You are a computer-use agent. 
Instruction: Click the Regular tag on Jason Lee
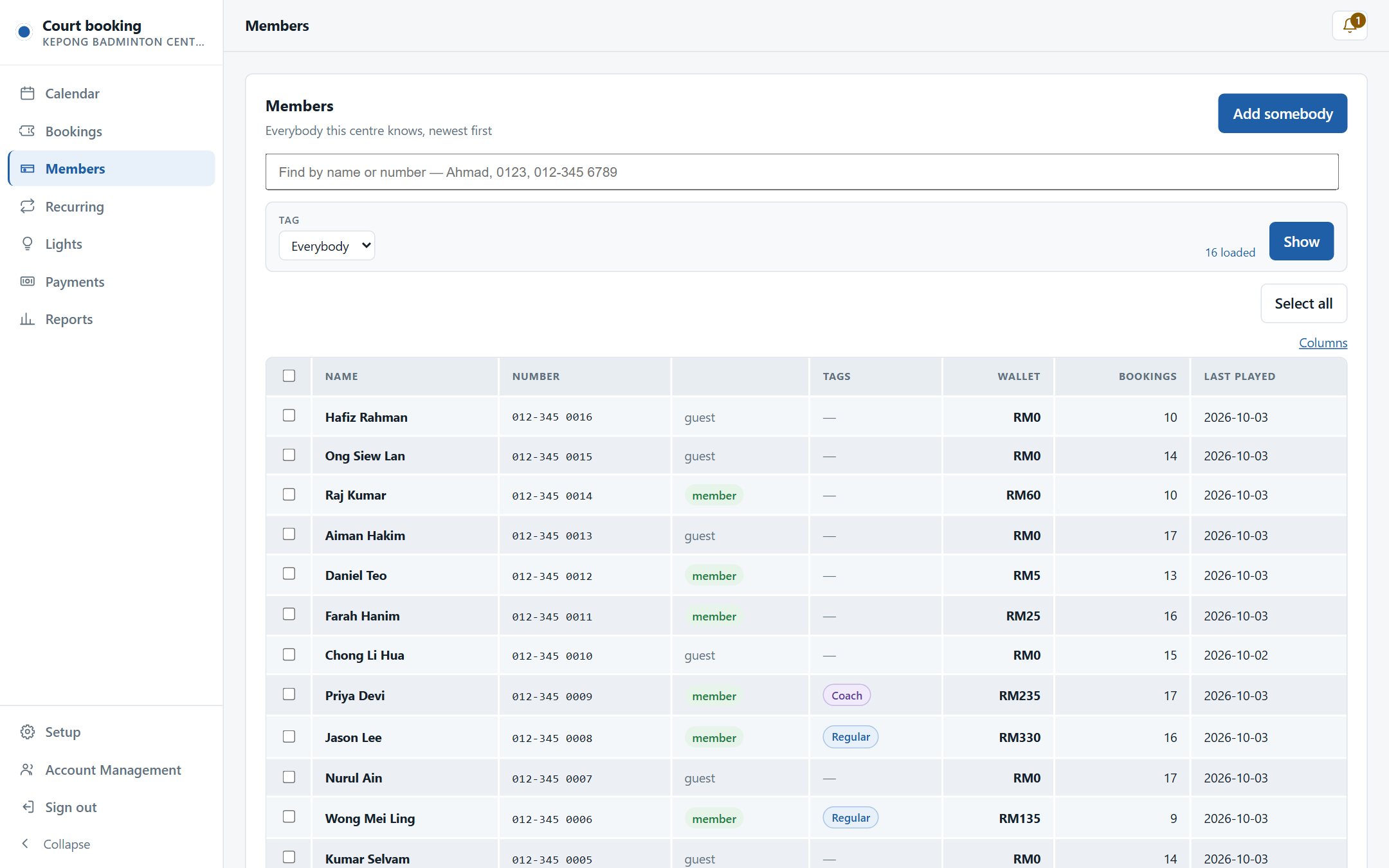pyautogui.click(x=850, y=736)
